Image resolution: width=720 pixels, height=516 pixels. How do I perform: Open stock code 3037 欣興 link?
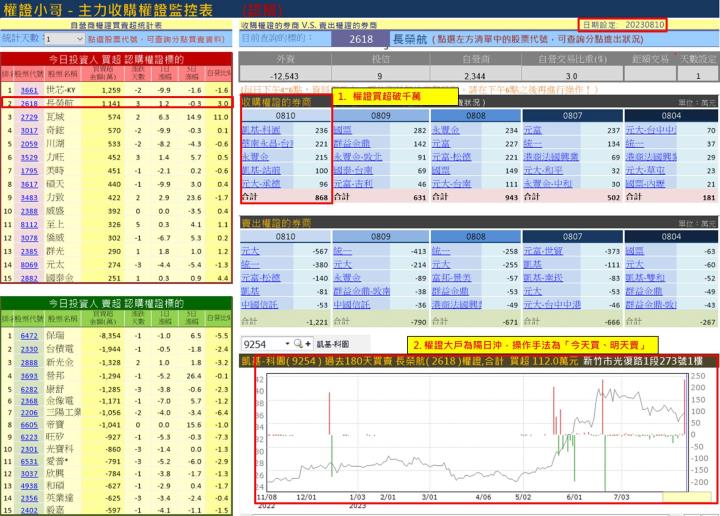pyautogui.click(x=29, y=473)
